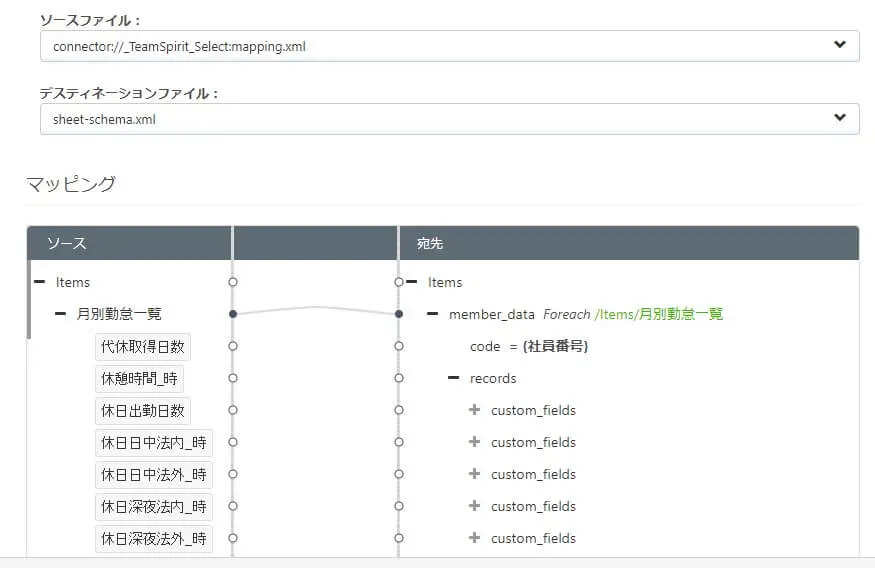This screenshot has width=875, height=568.
Task: Select the 休憩時間_時 source field
Action: tap(139, 378)
